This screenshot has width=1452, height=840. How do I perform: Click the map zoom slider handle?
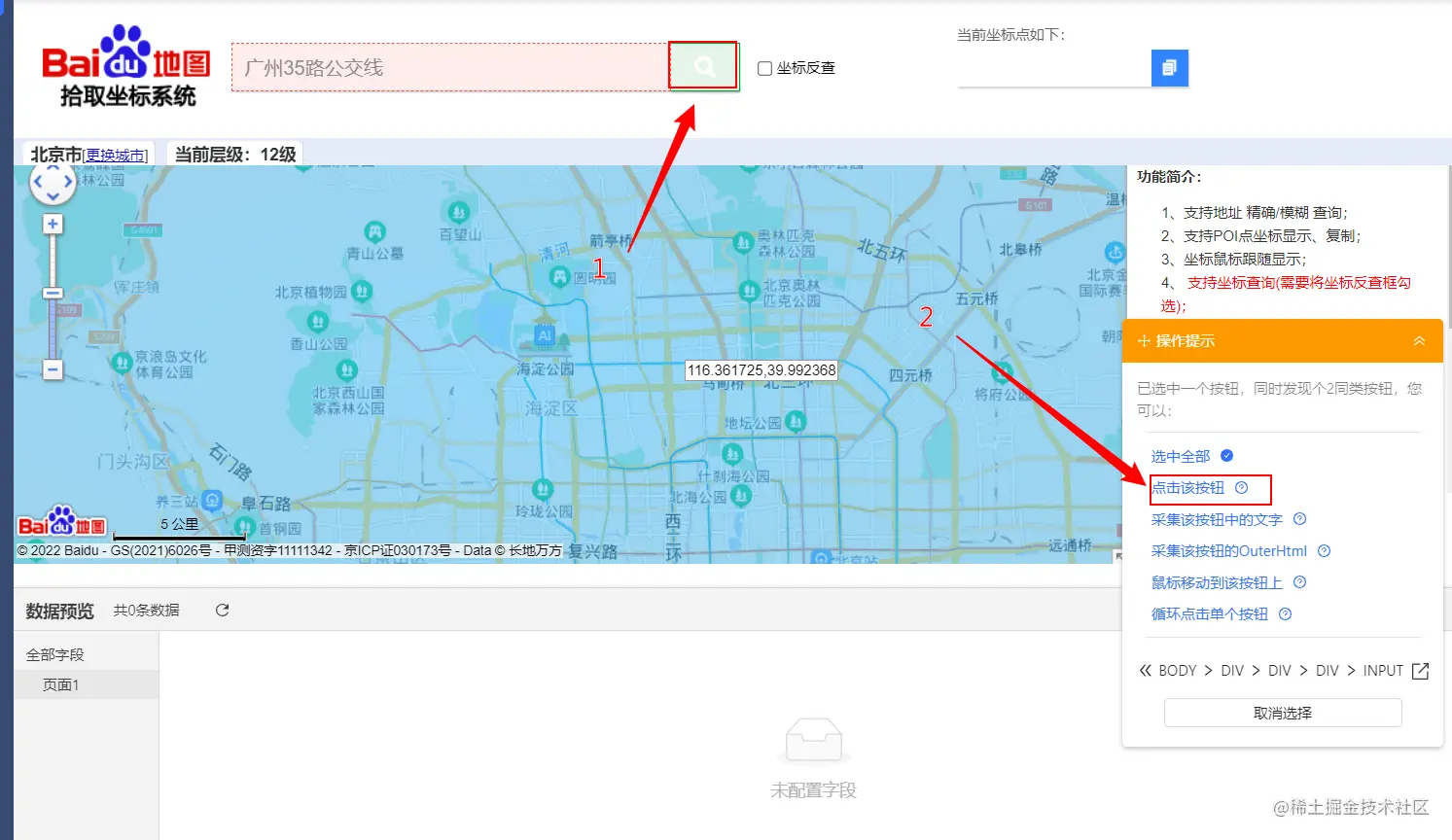click(x=53, y=293)
